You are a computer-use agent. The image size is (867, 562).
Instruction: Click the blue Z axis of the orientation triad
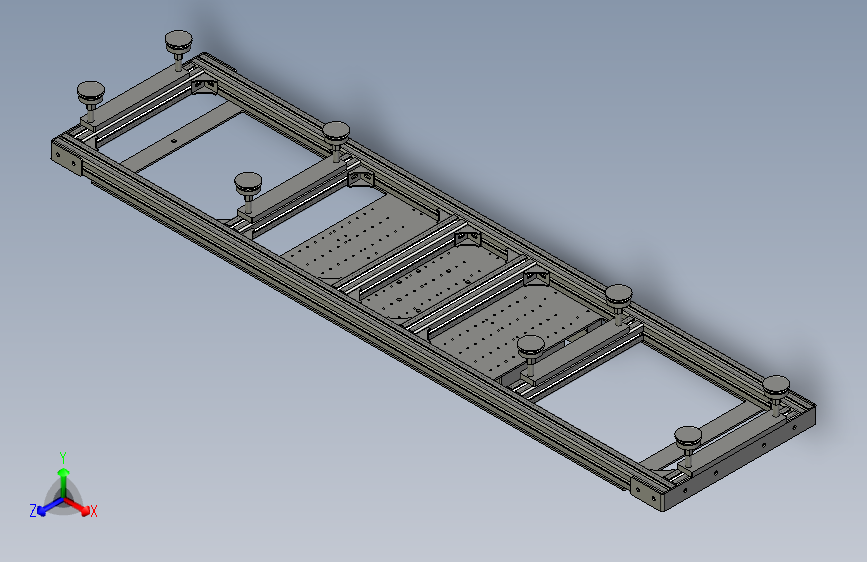(x=50, y=506)
